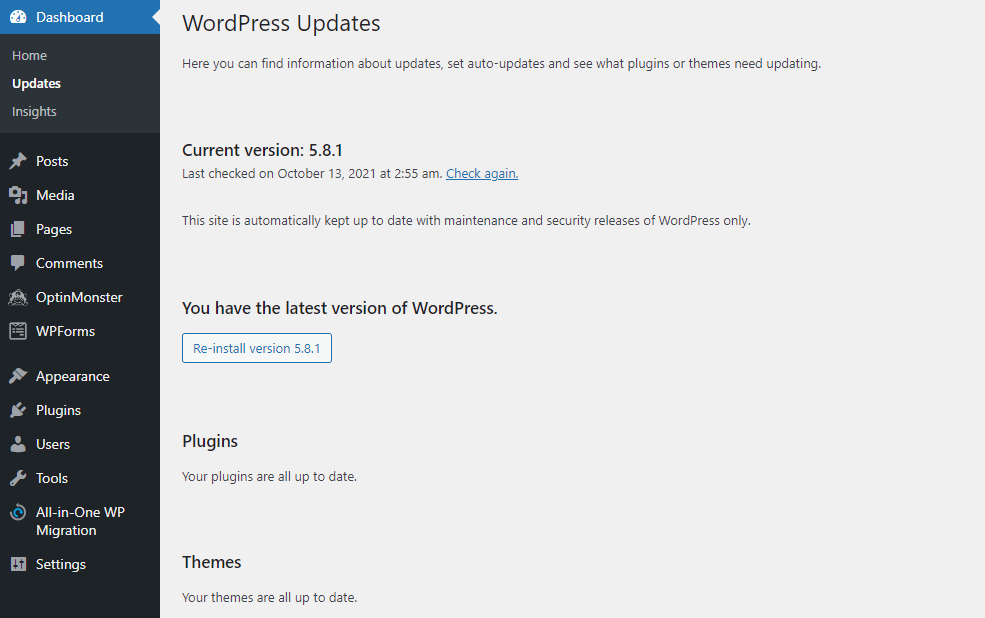Open the Appearance menu label
The image size is (985, 618).
pos(73,377)
